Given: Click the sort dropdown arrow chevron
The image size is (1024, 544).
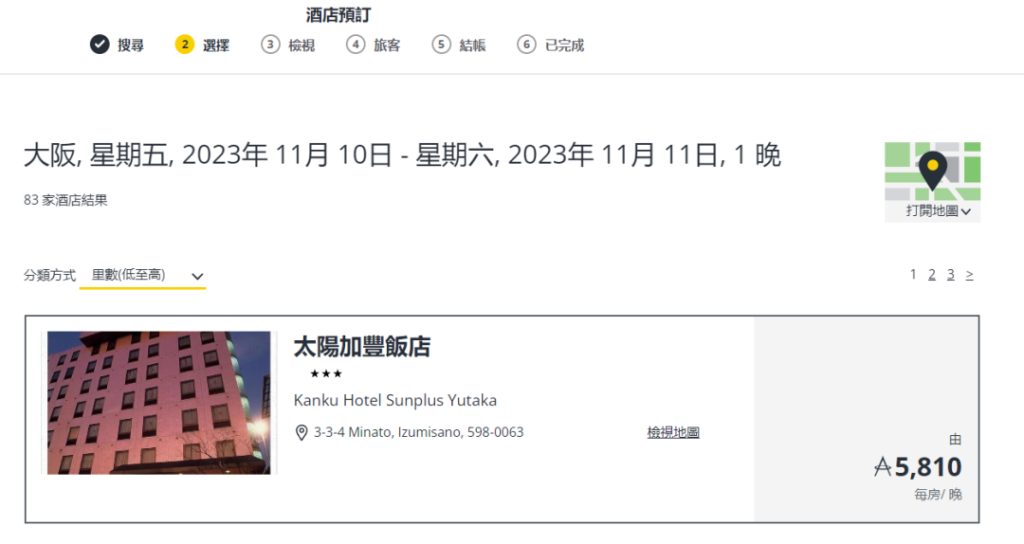Looking at the screenshot, I should [197, 276].
